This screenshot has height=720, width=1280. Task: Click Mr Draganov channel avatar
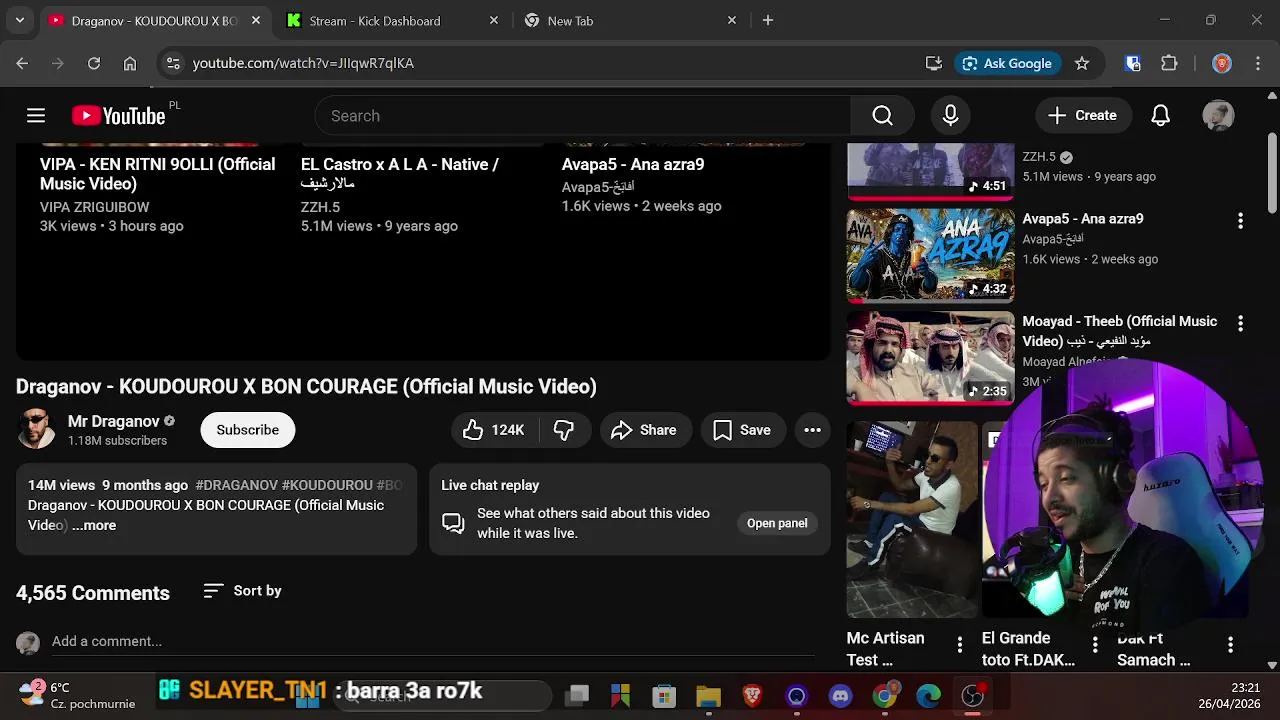click(37, 430)
